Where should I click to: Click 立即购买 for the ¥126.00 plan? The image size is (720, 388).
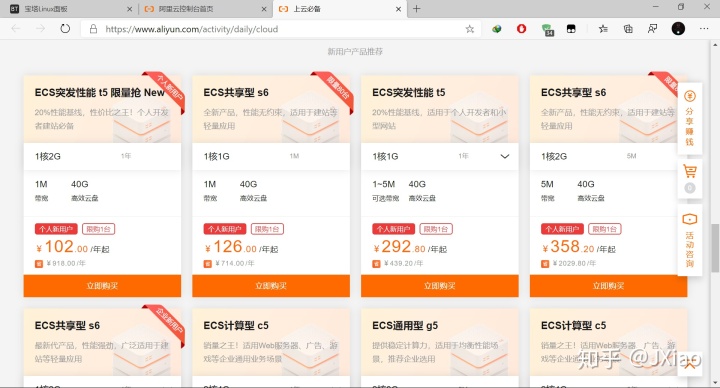(271, 286)
